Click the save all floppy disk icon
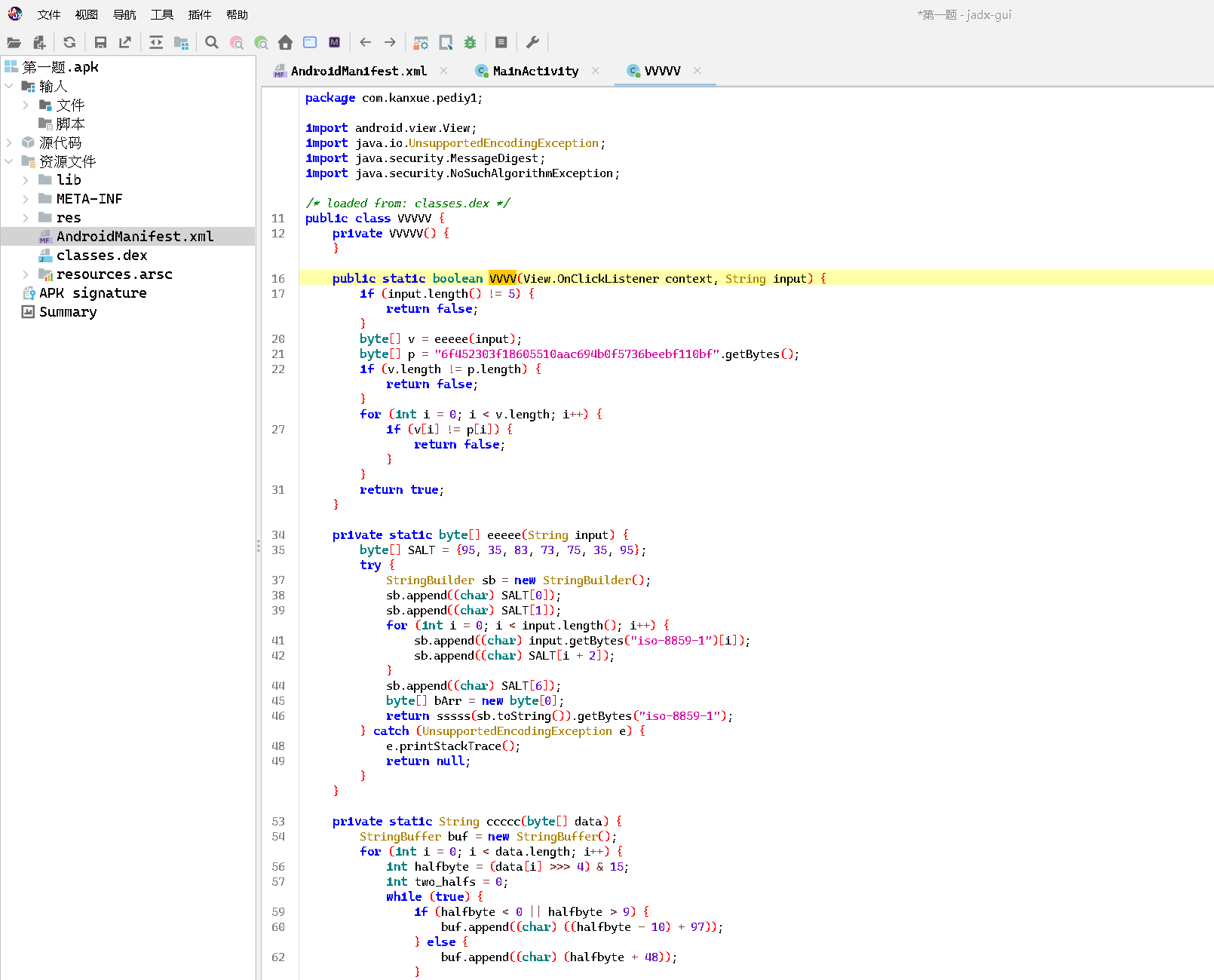Image resolution: width=1214 pixels, height=980 pixels. coord(100,43)
